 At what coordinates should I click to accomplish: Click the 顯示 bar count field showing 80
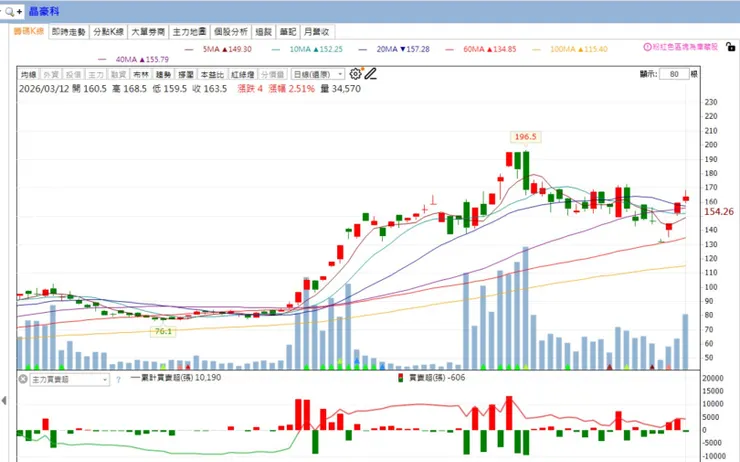pyautogui.click(x=674, y=74)
